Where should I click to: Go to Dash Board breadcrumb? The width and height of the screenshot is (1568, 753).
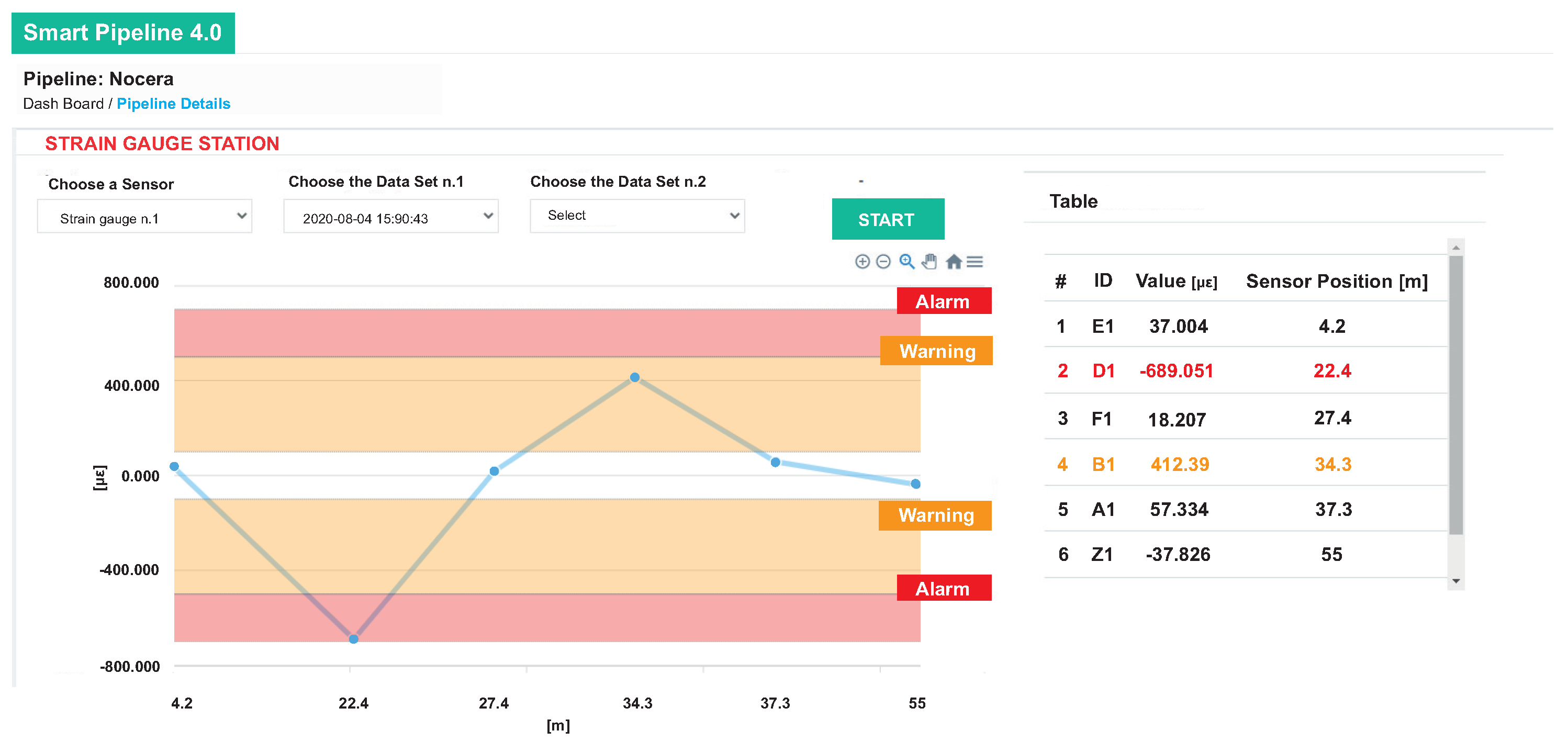pyautogui.click(x=63, y=104)
